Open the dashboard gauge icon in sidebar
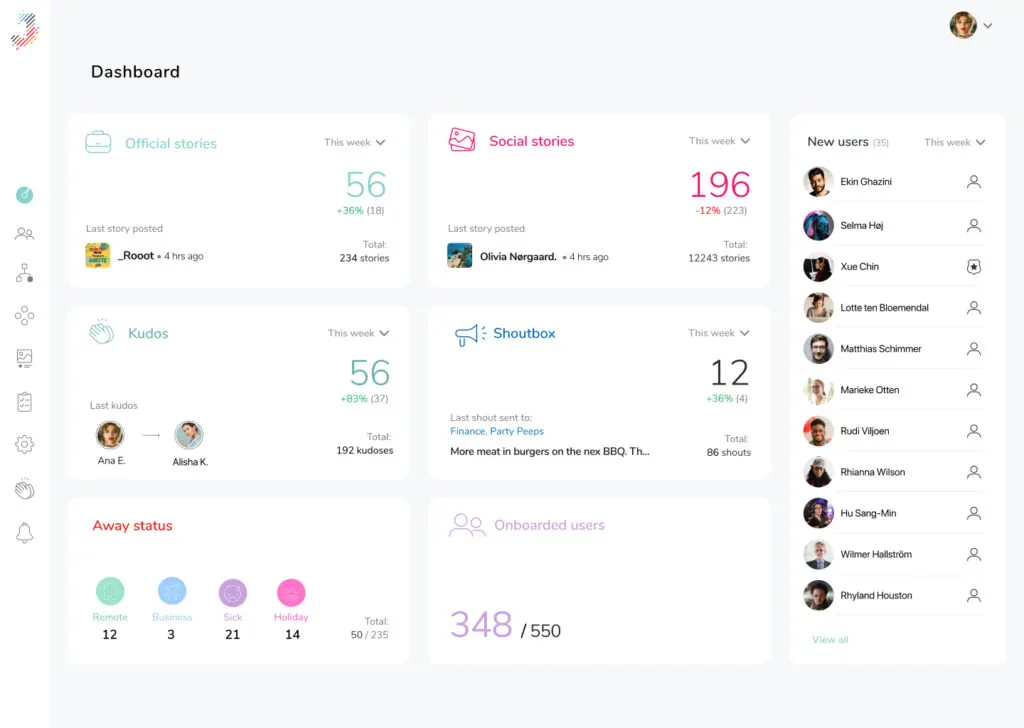 click(25, 195)
